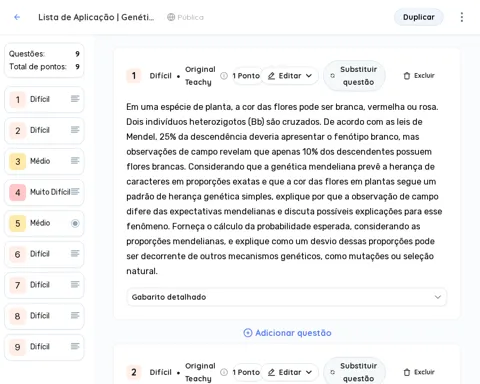Image resolution: width=480 pixels, height=384 pixels.
Task: Click the question 1 statement text
Action: pyautogui.click(x=284, y=189)
